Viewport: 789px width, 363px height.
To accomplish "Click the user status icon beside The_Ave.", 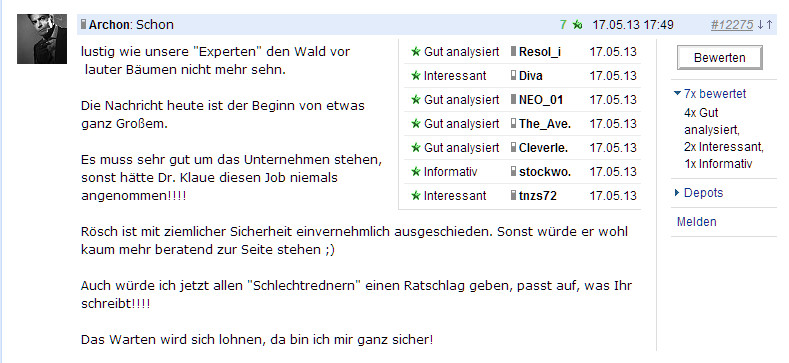I will 513,123.
